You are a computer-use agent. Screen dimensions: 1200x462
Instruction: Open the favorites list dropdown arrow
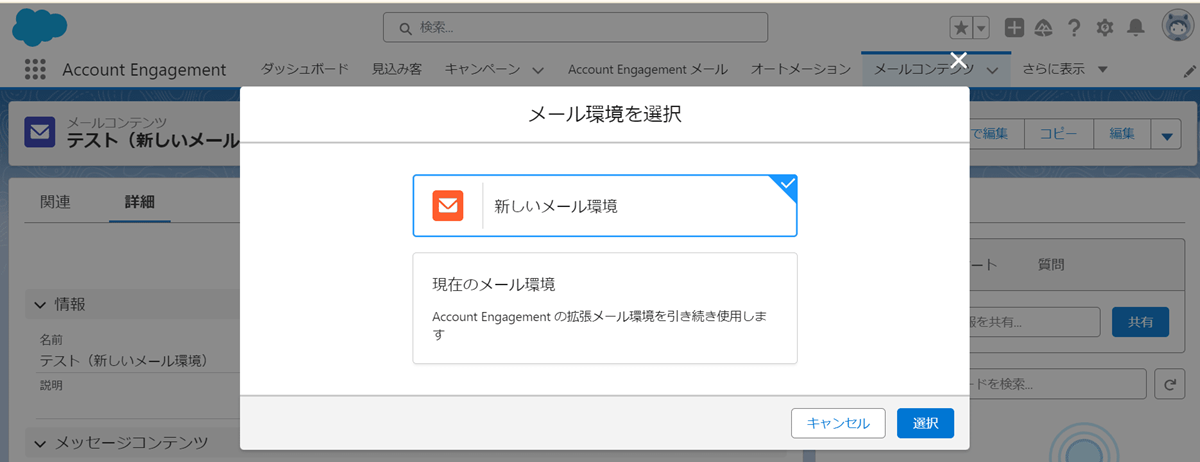tap(980, 28)
